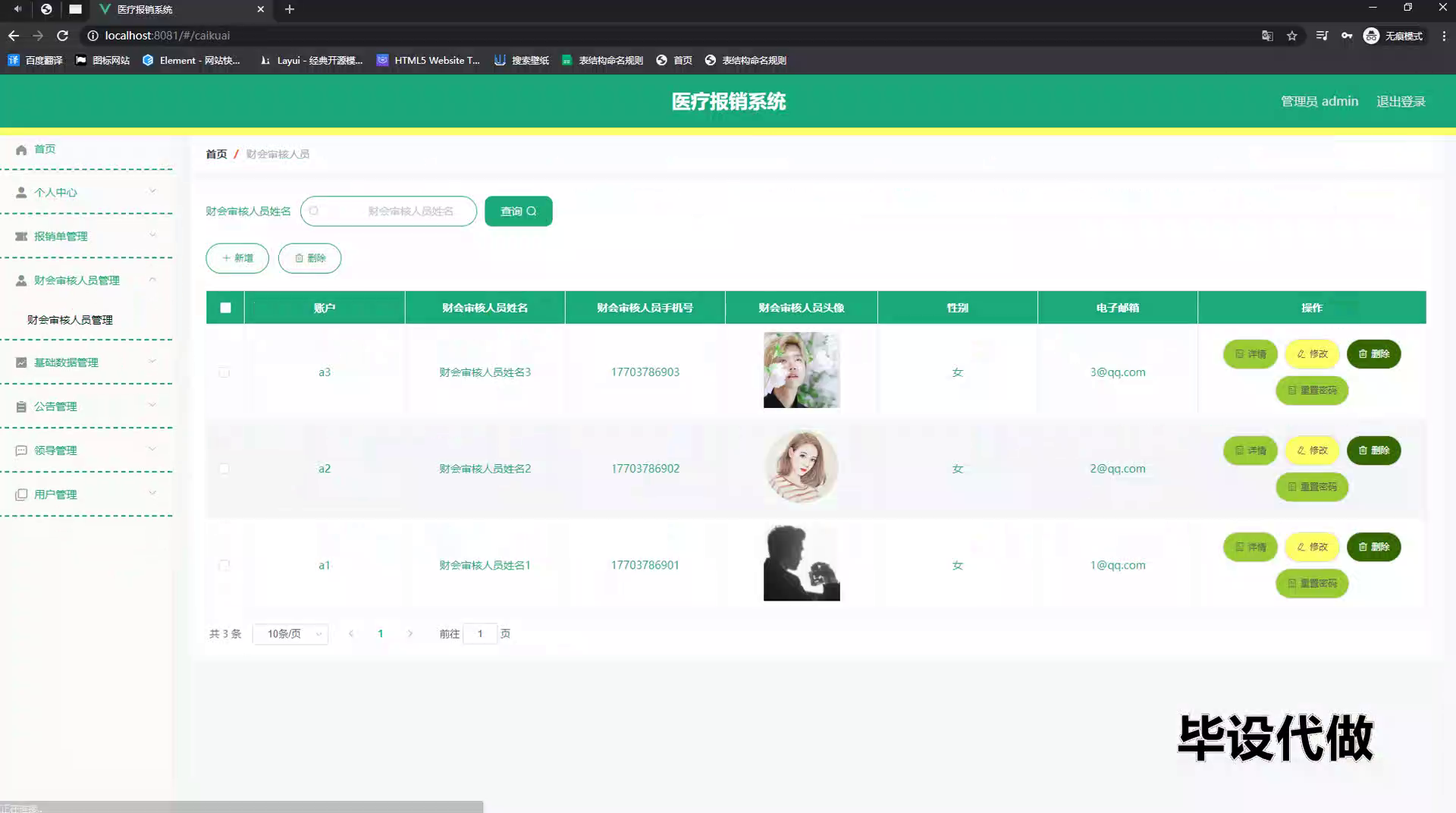Click 修改 for account a2

click(x=1313, y=450)
